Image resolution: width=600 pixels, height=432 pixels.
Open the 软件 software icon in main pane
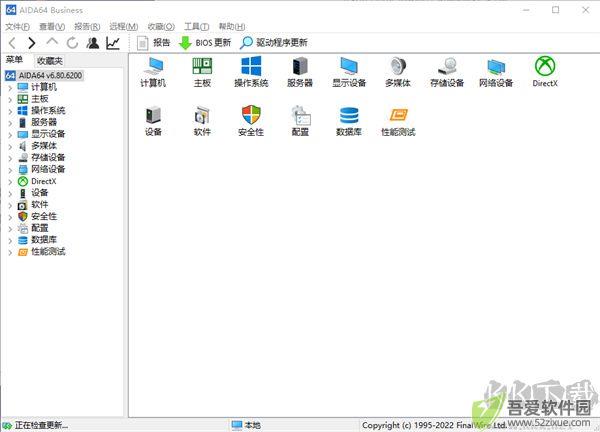[x=202, y=121]
